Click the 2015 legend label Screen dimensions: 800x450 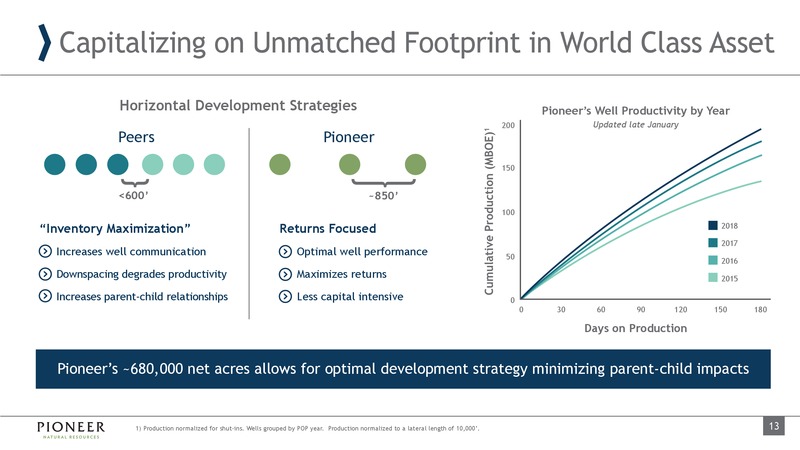click(x=730, y=278)
